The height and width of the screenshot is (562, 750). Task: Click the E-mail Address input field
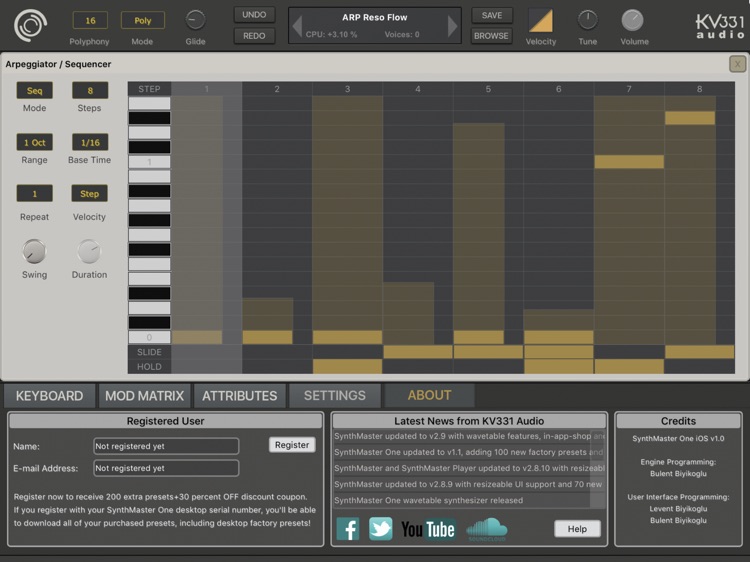tap(166, 468)
